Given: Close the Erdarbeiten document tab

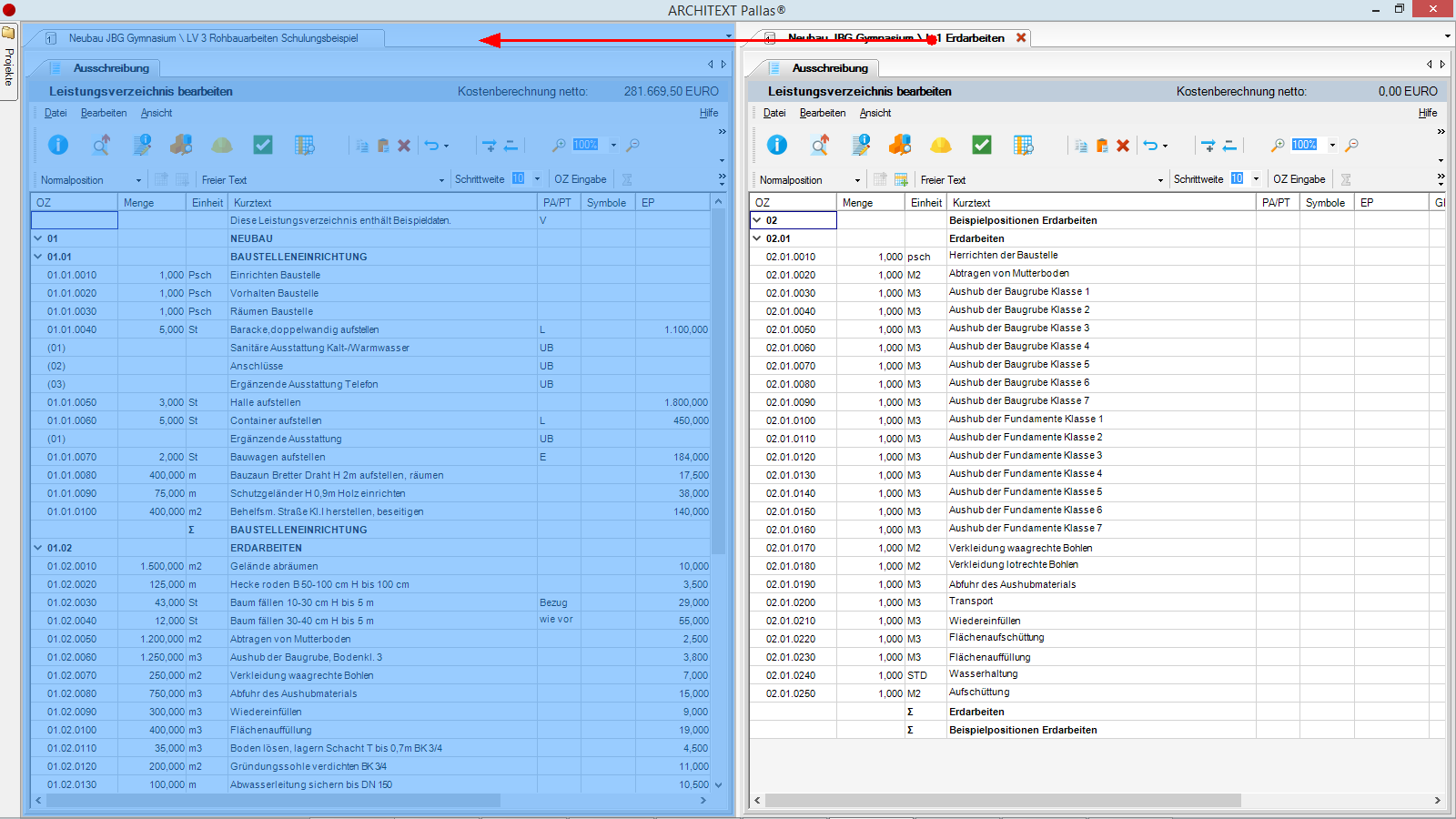Looking at the screenshot, I should 1021,37.
